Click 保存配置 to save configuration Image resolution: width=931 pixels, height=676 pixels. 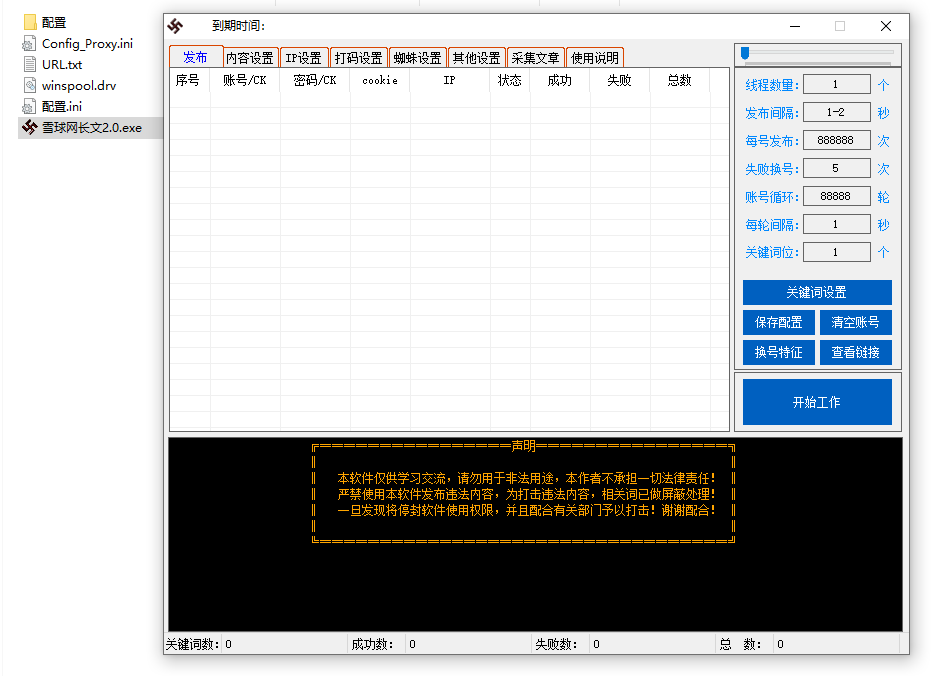[x=778, y=322]
